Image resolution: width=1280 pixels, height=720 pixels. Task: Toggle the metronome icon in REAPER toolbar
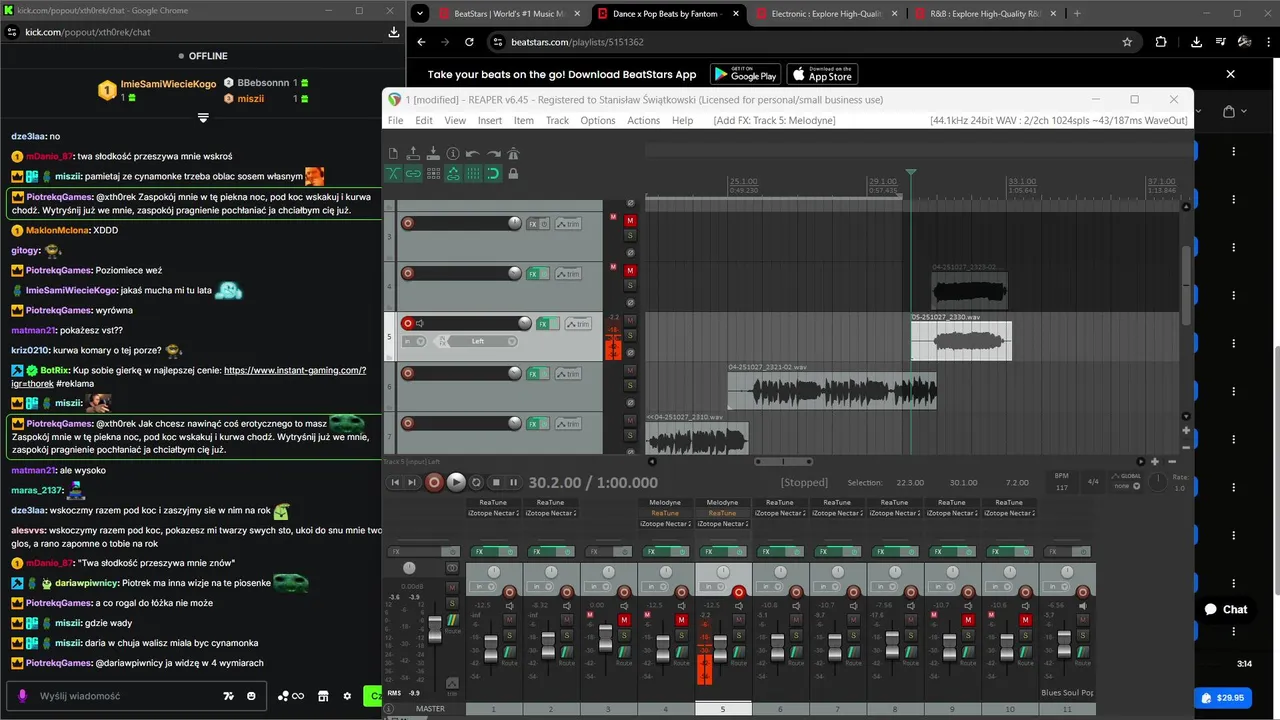tap(513, 153)
